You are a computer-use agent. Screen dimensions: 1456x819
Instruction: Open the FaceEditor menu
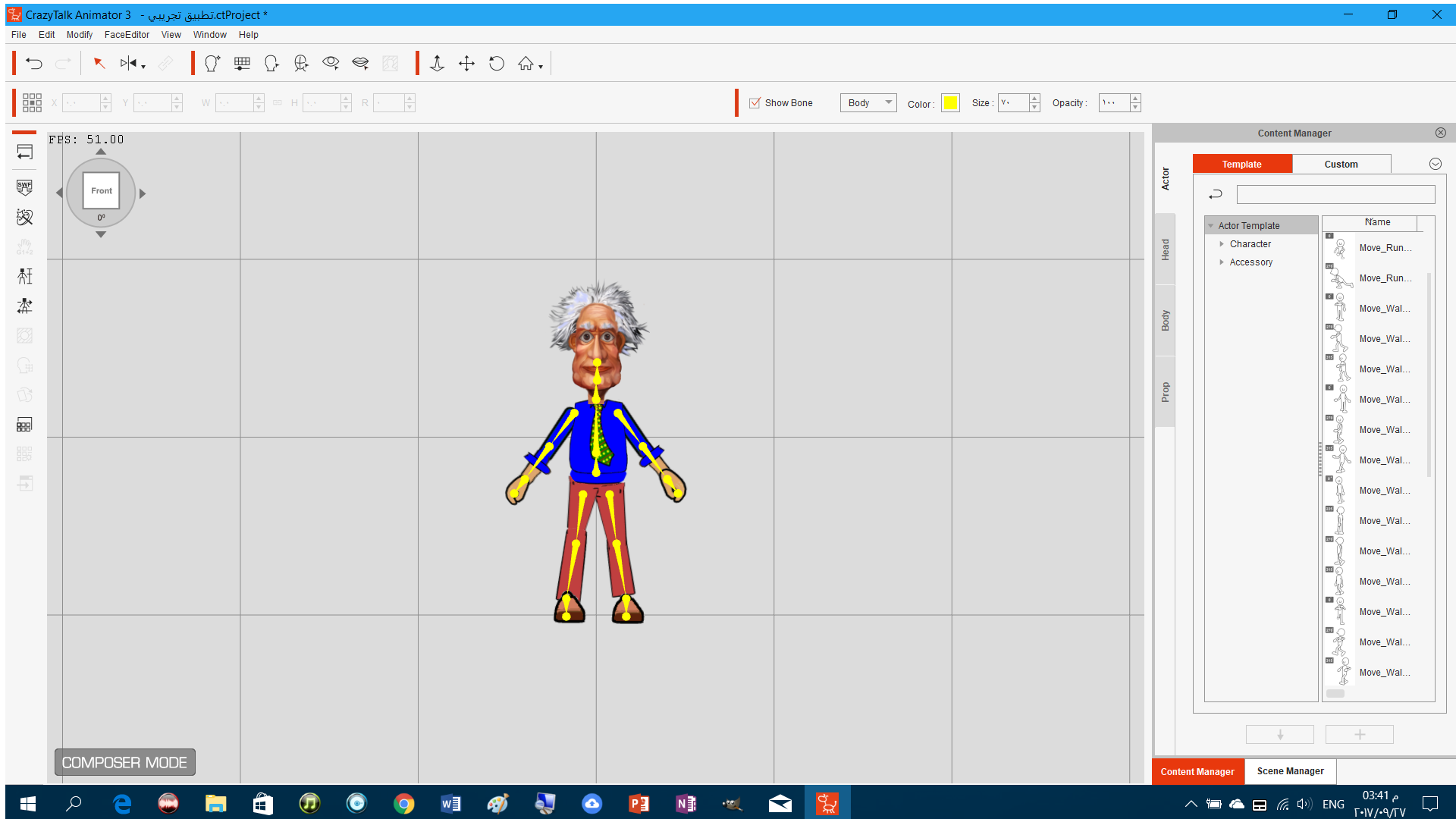pos(127,35)
